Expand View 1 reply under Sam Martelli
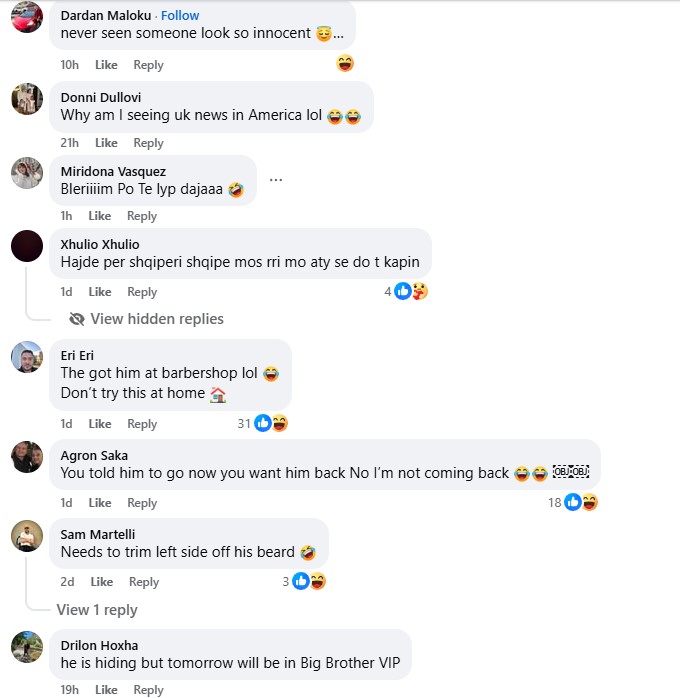 coord(97,610)
